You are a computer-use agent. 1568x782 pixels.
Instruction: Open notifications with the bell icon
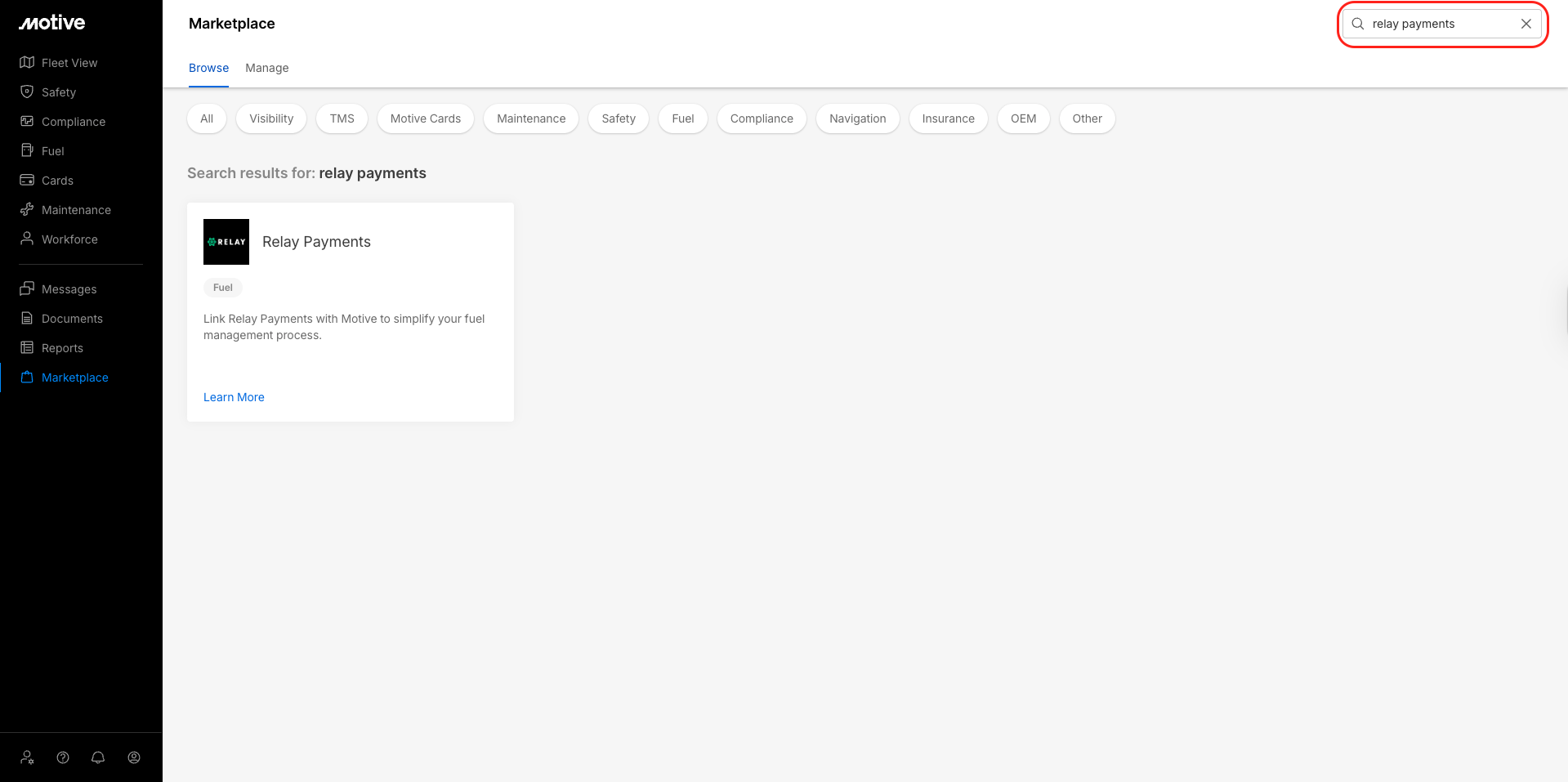(98, 757)
